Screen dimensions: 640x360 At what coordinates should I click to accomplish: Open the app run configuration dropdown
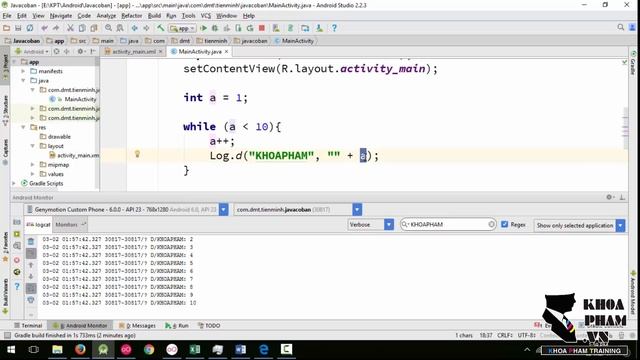coord(182,28)
